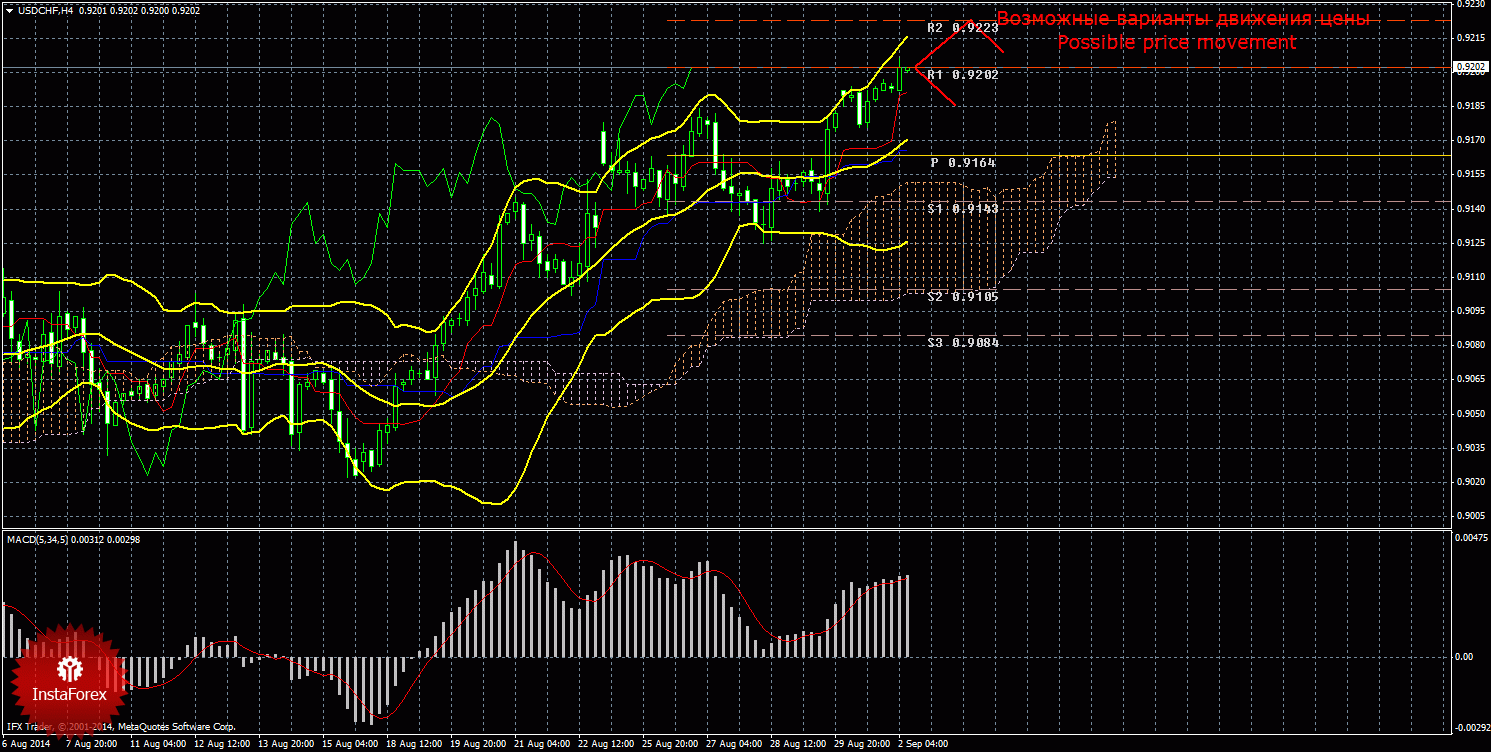1491x752 pixels.
Task: Click the 0.9080 price axis label
Action: click(1470, 346)
